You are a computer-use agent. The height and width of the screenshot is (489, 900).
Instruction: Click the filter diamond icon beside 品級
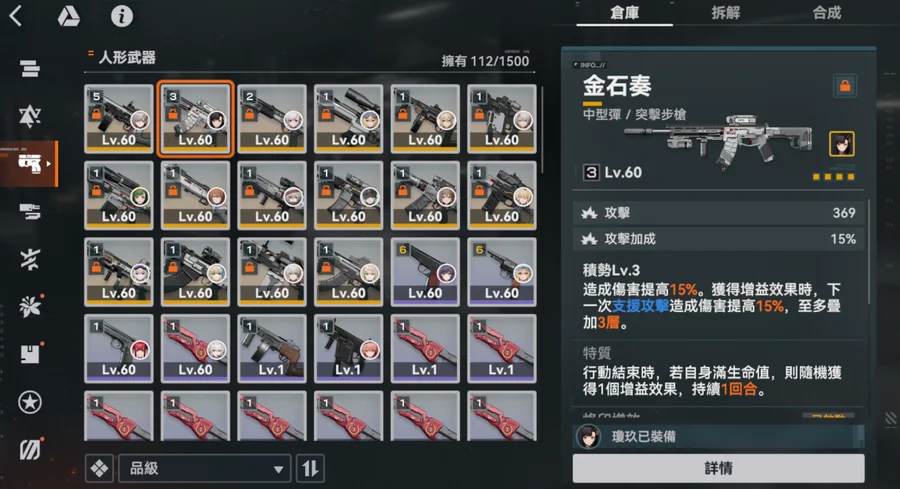(99, 468)
